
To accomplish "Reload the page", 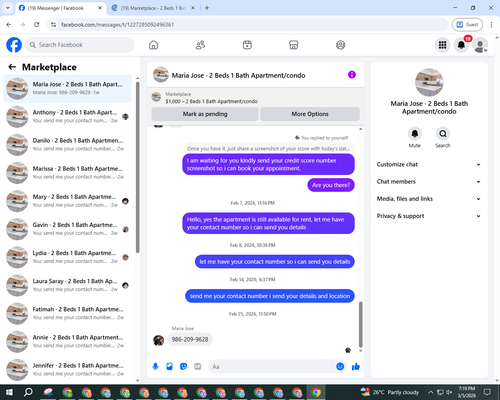I will click(x=37, y=24).
